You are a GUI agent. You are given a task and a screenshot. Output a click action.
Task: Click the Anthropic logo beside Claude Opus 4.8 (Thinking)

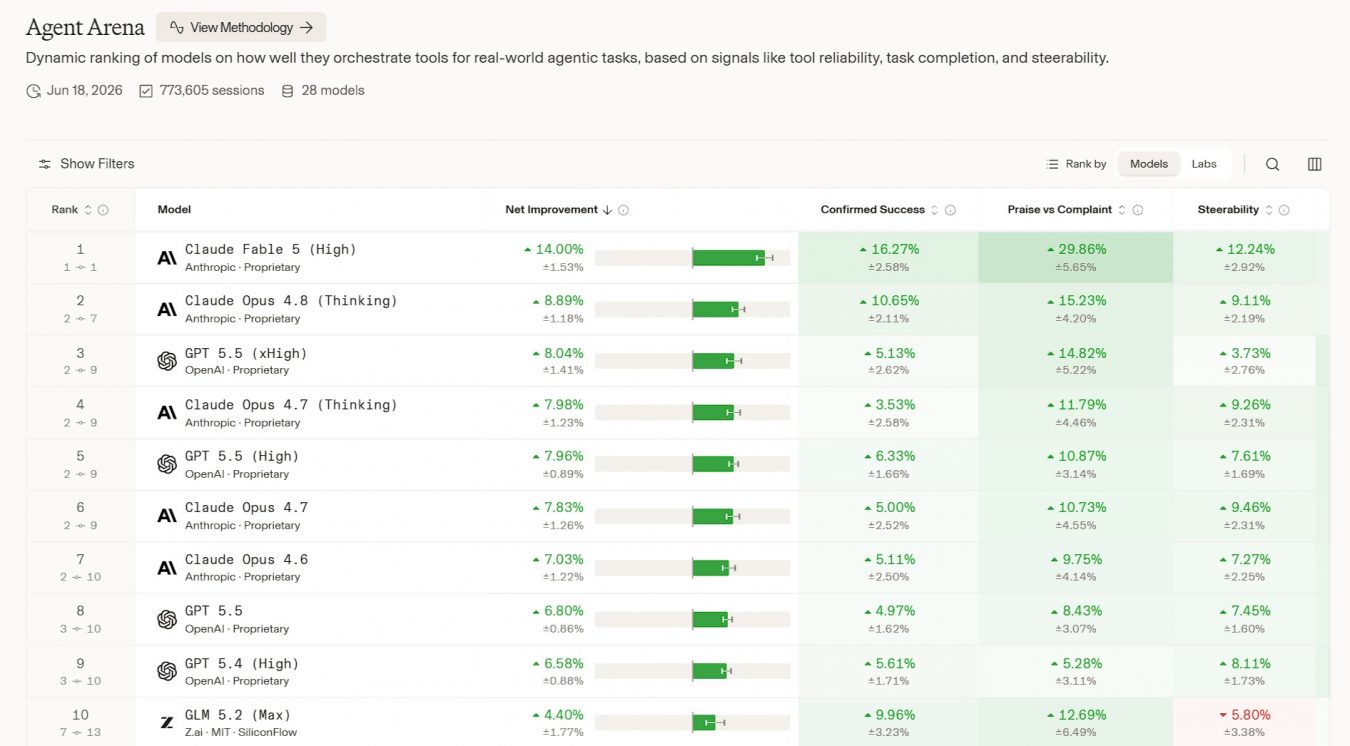tap(167, 309)
